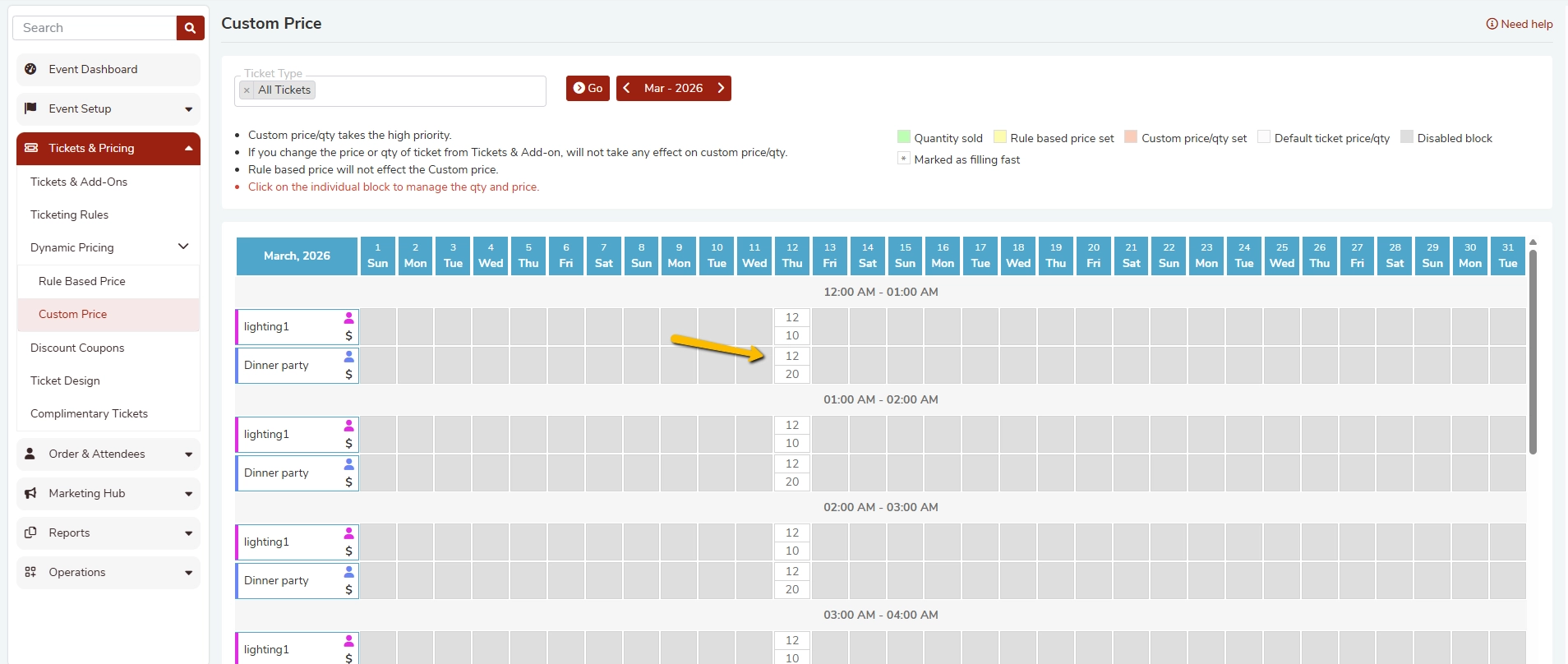The width and height of the screenshot is (1568, 664).
Task: Click the red block management hint text
Action: [x=394, y=187]
